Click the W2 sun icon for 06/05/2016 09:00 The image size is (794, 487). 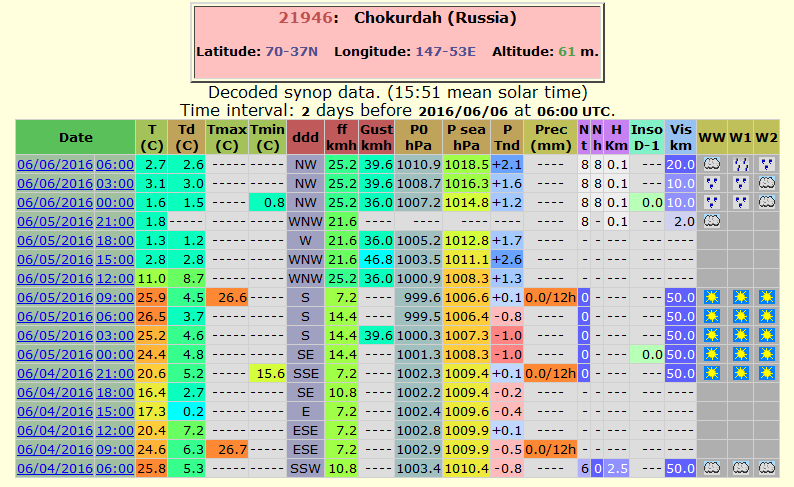tap(767, 297)
